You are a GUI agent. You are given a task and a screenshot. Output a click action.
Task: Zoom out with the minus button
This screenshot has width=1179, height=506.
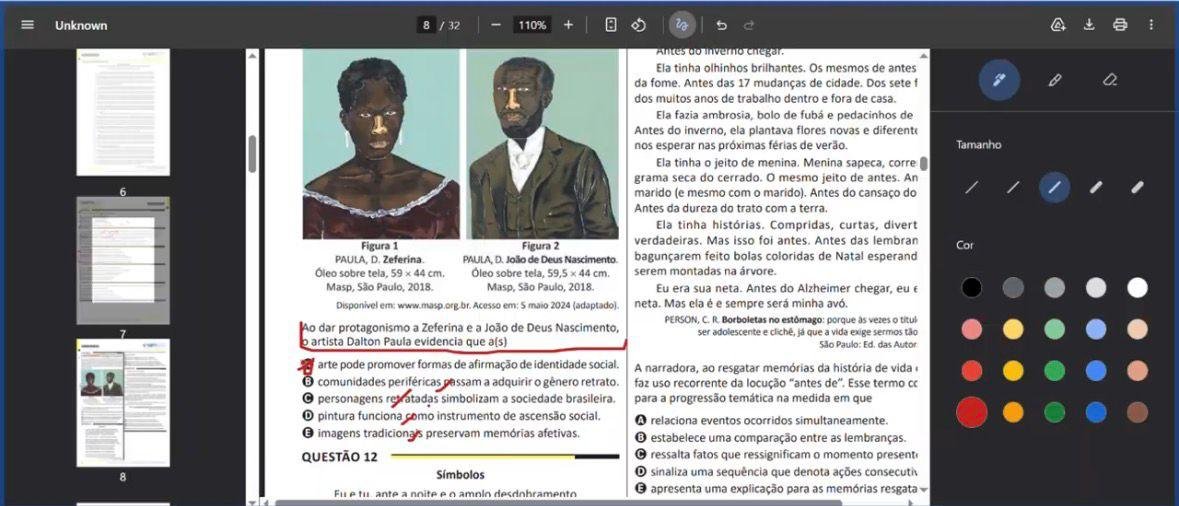[x=496, y=25]
